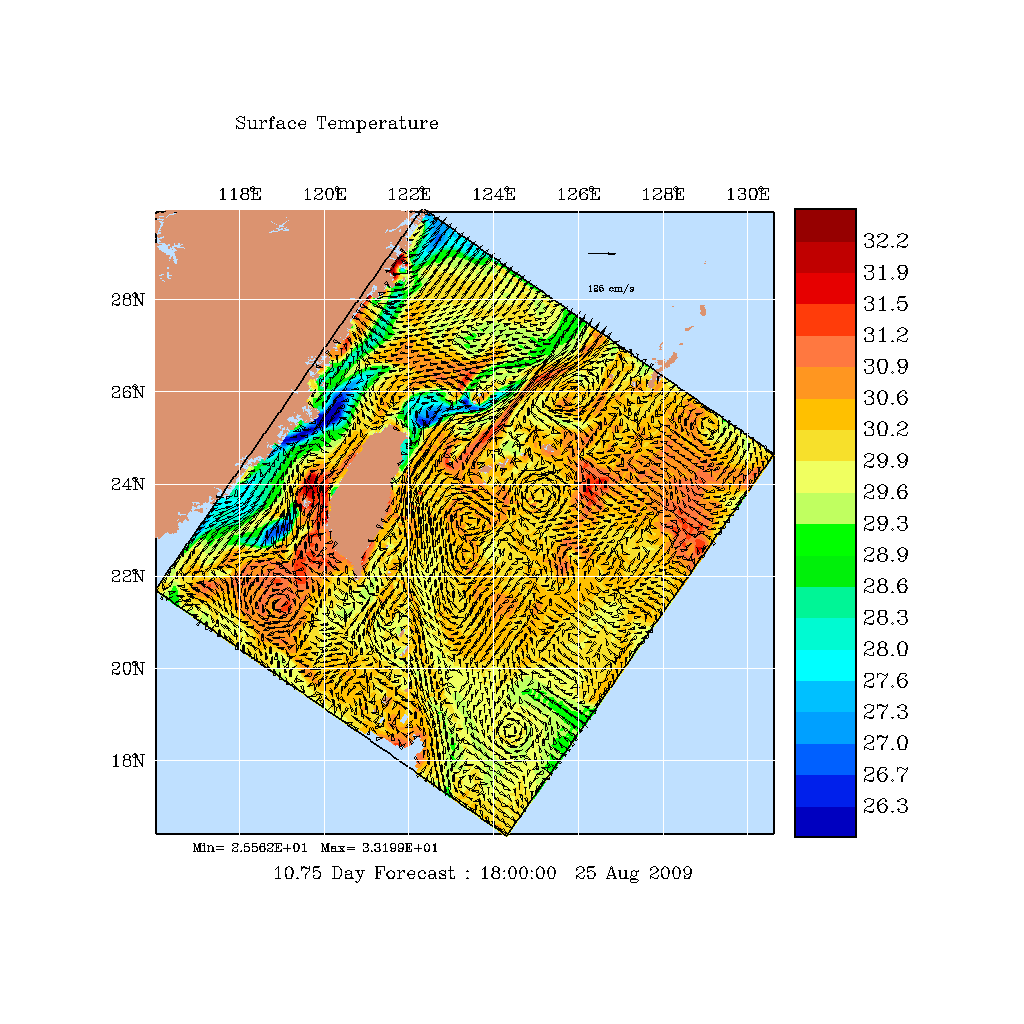Image resolution: width=1024 pixels, height=1024 pixels.
Task: Click the island of Taiwan on map
Action: coord(362,490)
